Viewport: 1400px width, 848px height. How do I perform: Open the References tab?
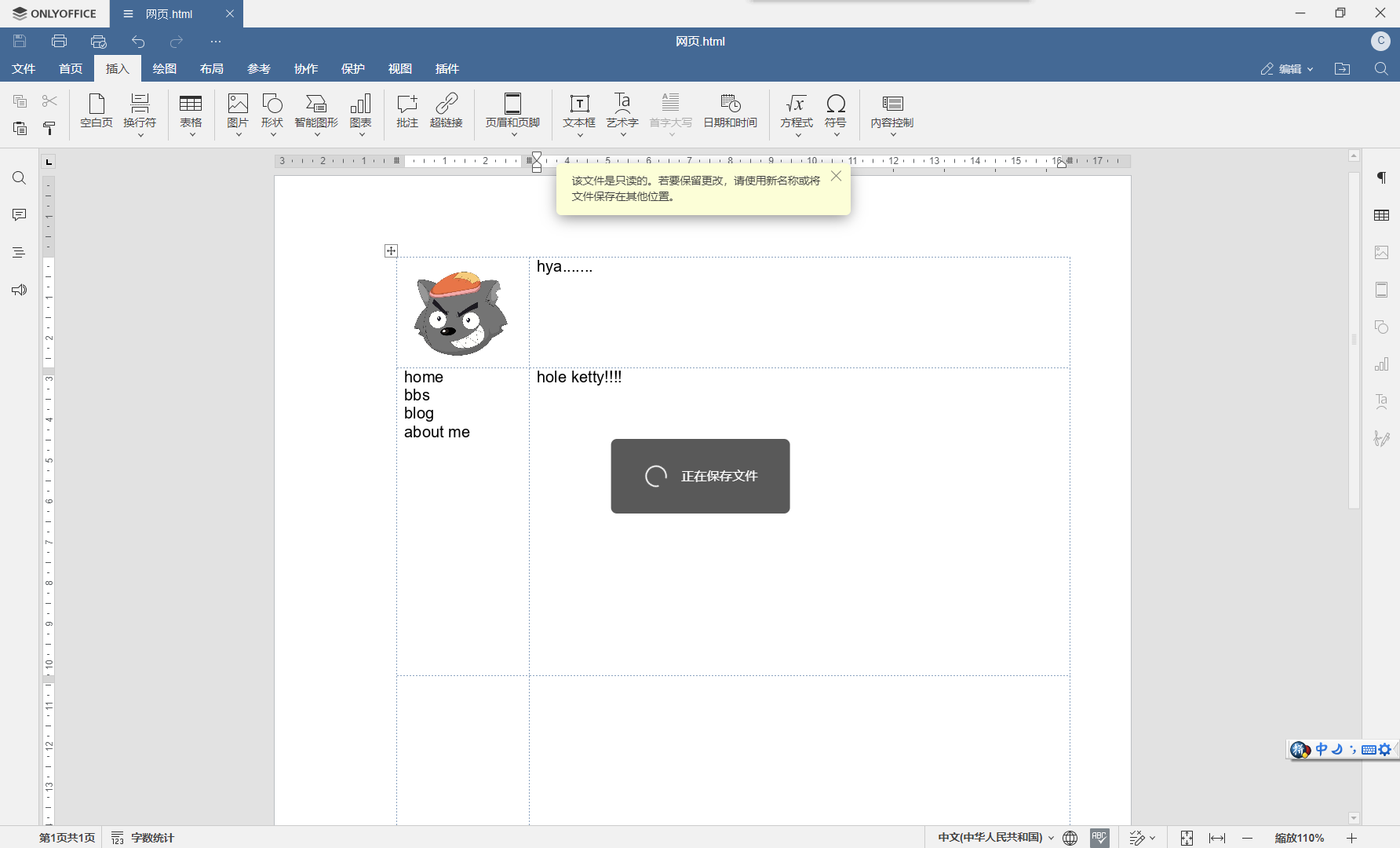tap(259, 69)
